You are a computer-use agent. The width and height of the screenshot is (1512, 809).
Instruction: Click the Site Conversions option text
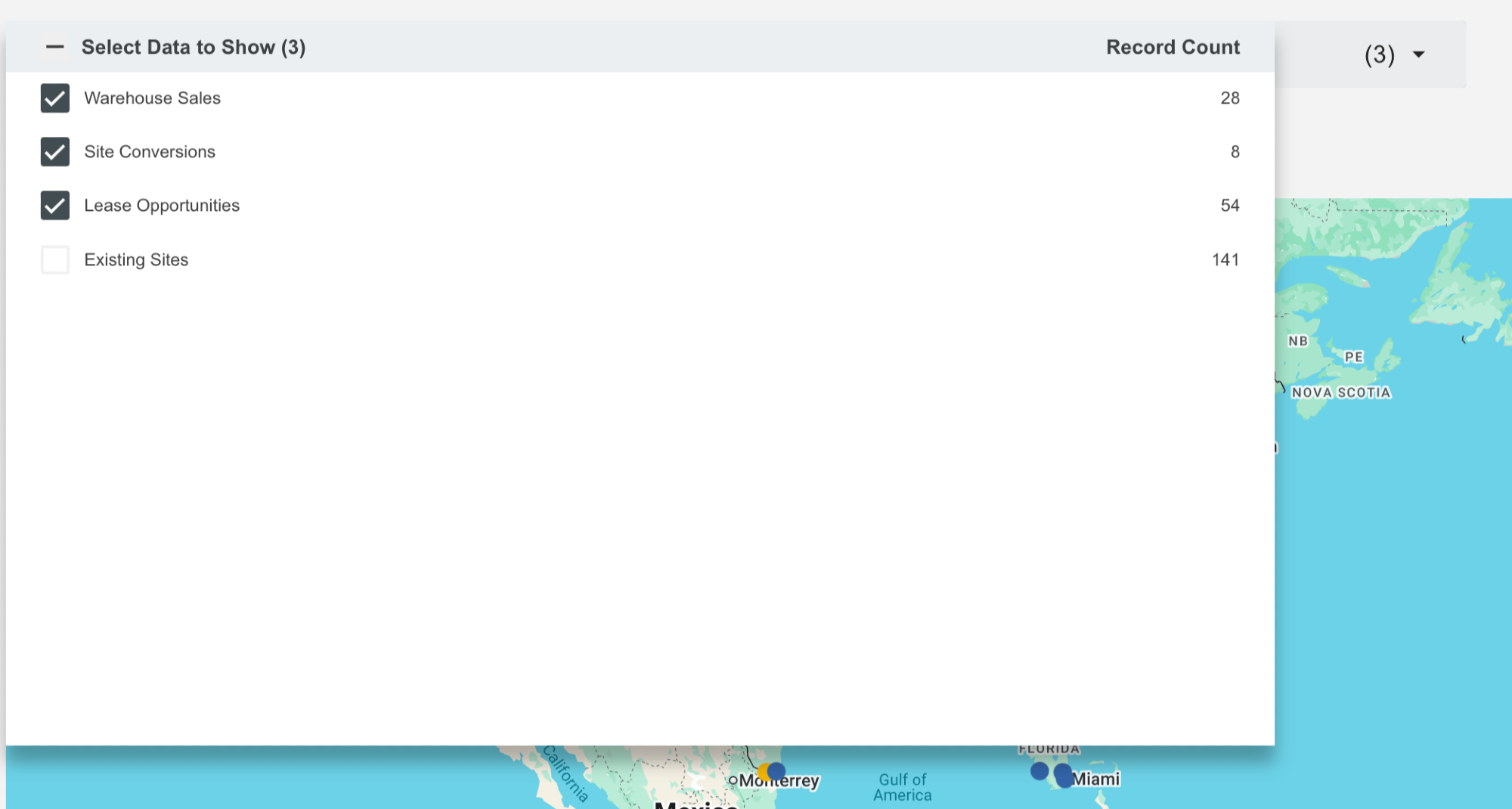tap(150, 152)
